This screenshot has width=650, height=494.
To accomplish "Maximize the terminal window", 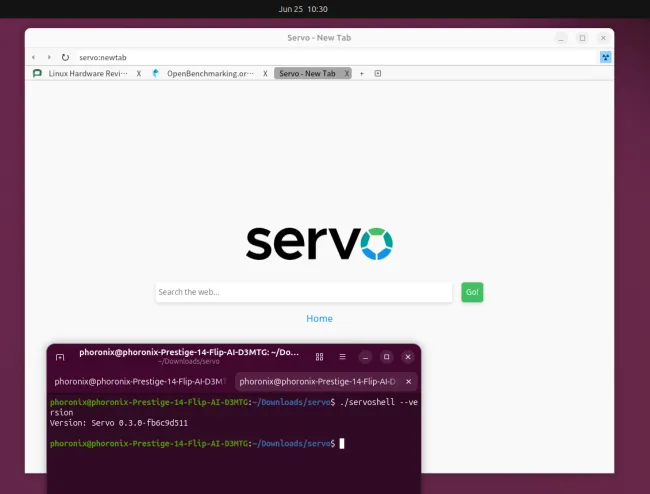I will click(x=386, y=357).
